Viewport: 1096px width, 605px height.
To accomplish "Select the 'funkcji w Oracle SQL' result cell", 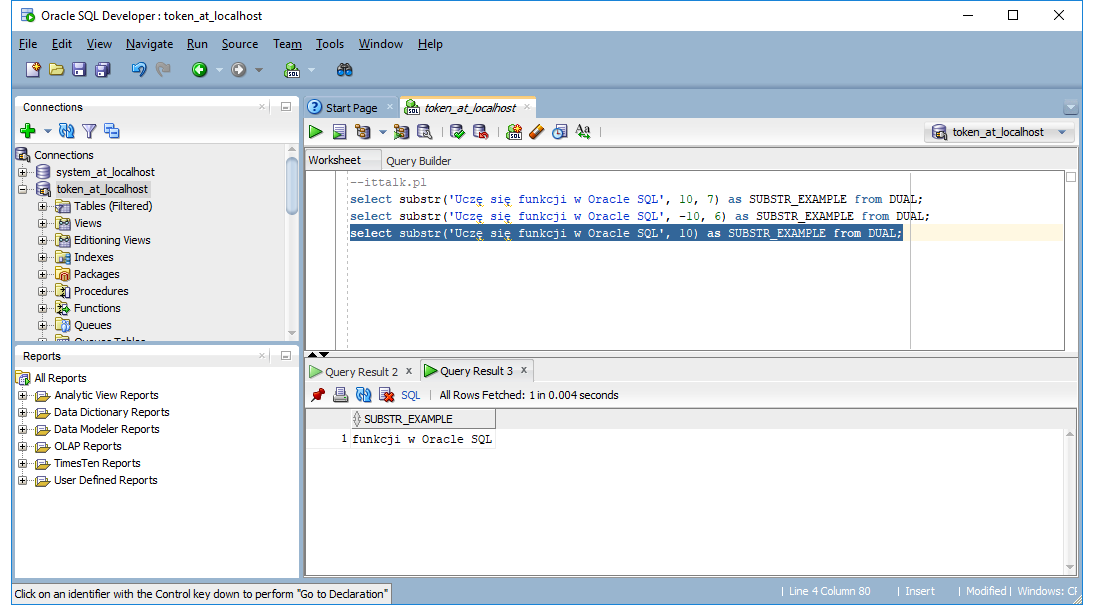I will [x=422, y=439].
